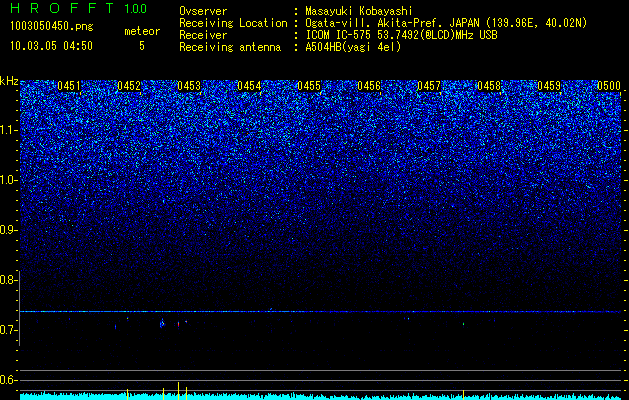Click the 0458 time marker
The height and width of the screenshot is (400, 629).
point(489,86)
